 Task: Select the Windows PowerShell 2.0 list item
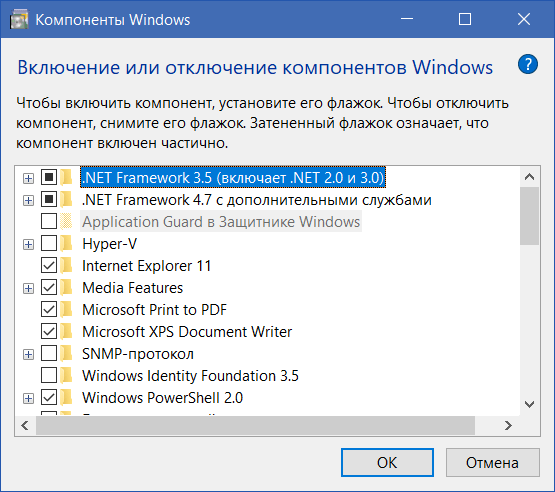point(162,397)
